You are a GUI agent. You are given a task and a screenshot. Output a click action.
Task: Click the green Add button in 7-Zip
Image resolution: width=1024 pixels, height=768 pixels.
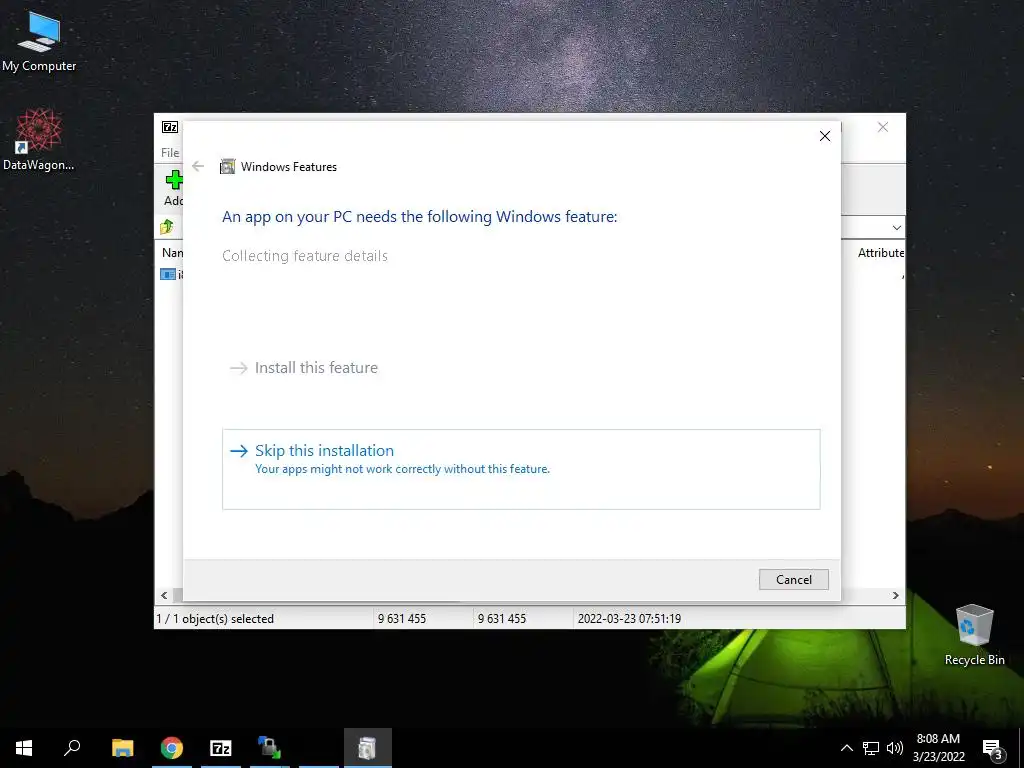tap(174, 187)
